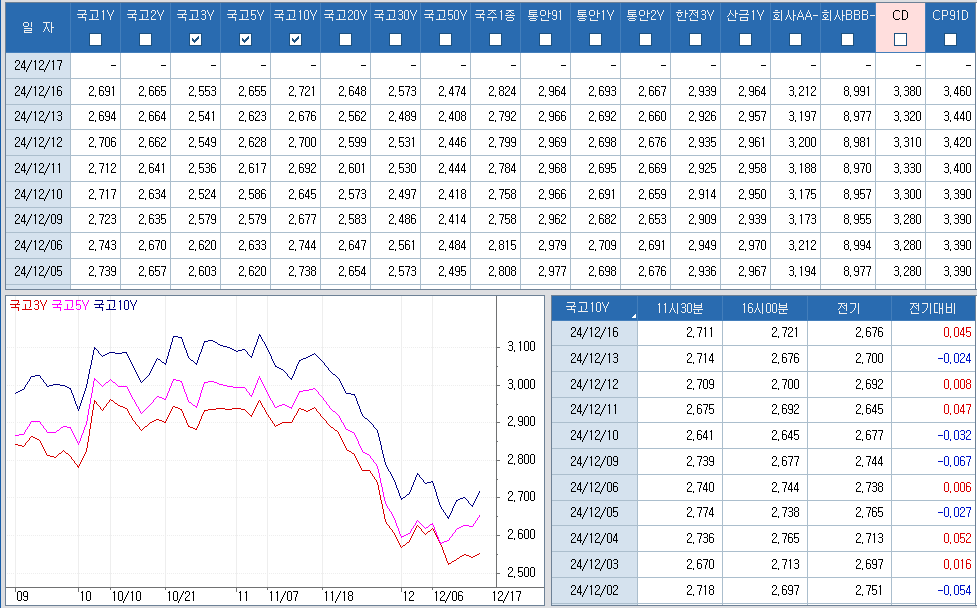Turn on the 국고30Y checkbox

coord(396,40)
